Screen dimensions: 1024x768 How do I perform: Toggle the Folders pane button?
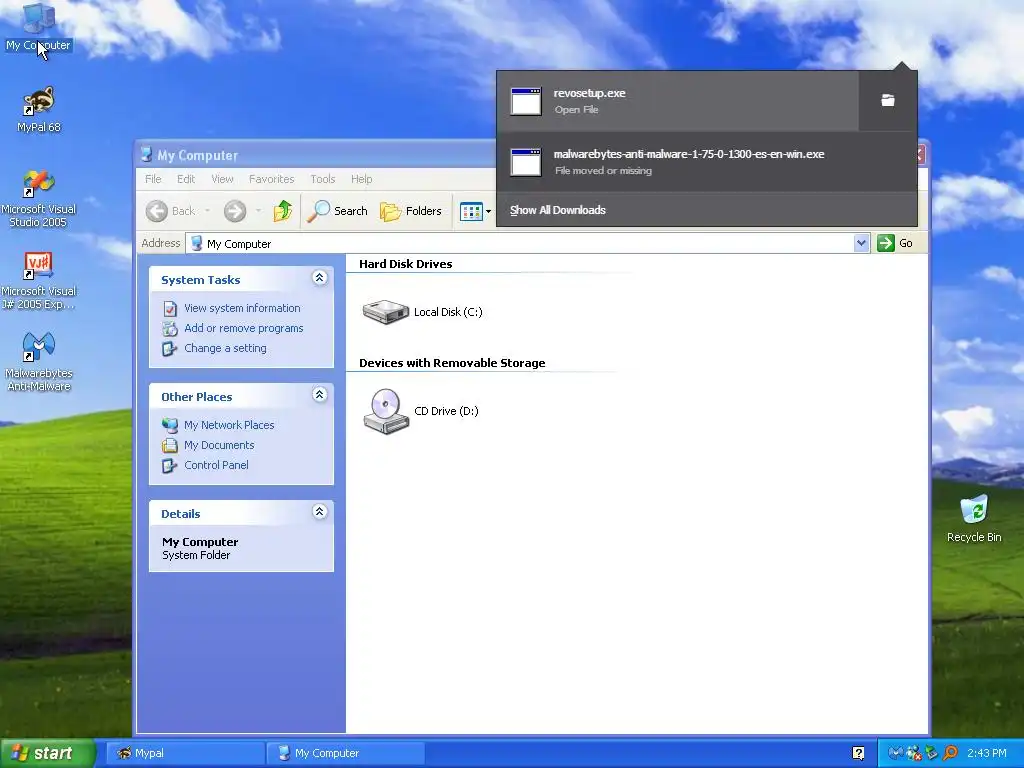[411, 211]
